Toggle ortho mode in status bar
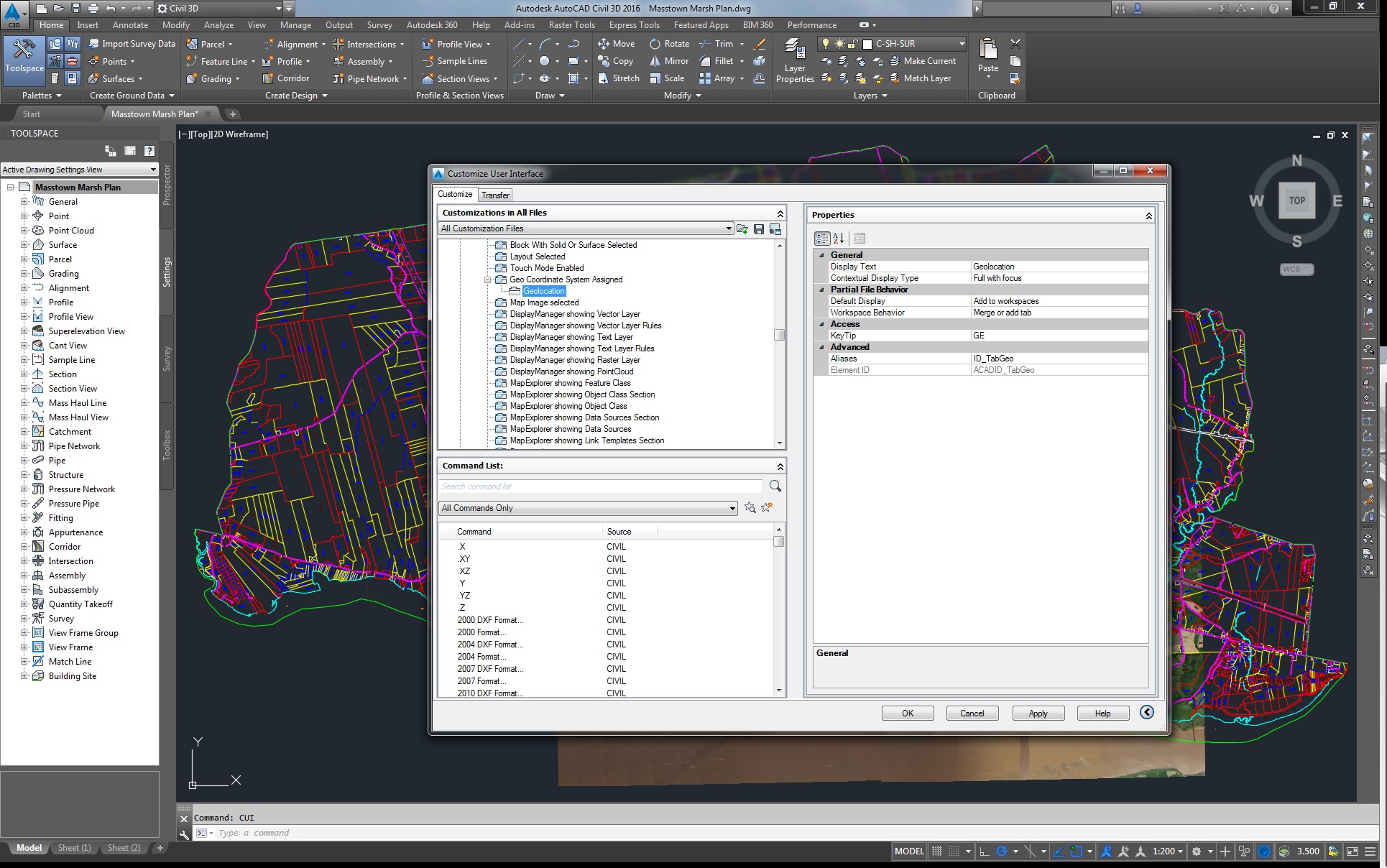This screenshot has width=1387, height=868. click(x=984, y=851)
